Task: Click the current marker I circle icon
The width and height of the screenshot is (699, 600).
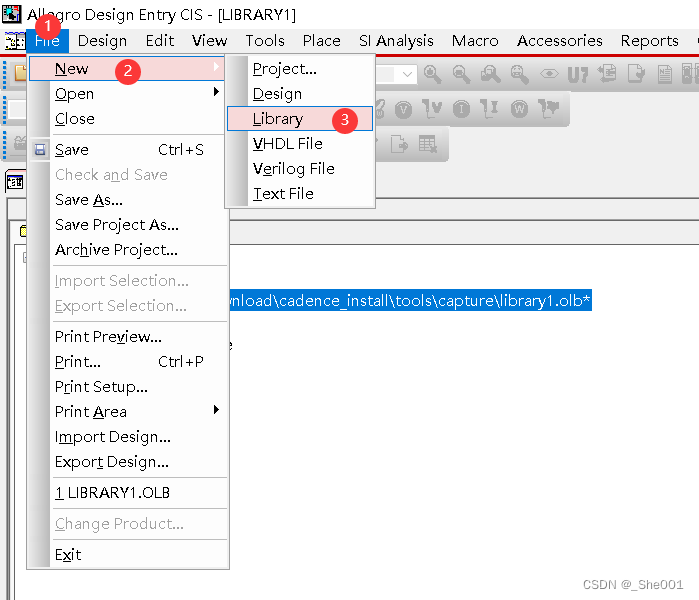Action: tap(462, 109)
